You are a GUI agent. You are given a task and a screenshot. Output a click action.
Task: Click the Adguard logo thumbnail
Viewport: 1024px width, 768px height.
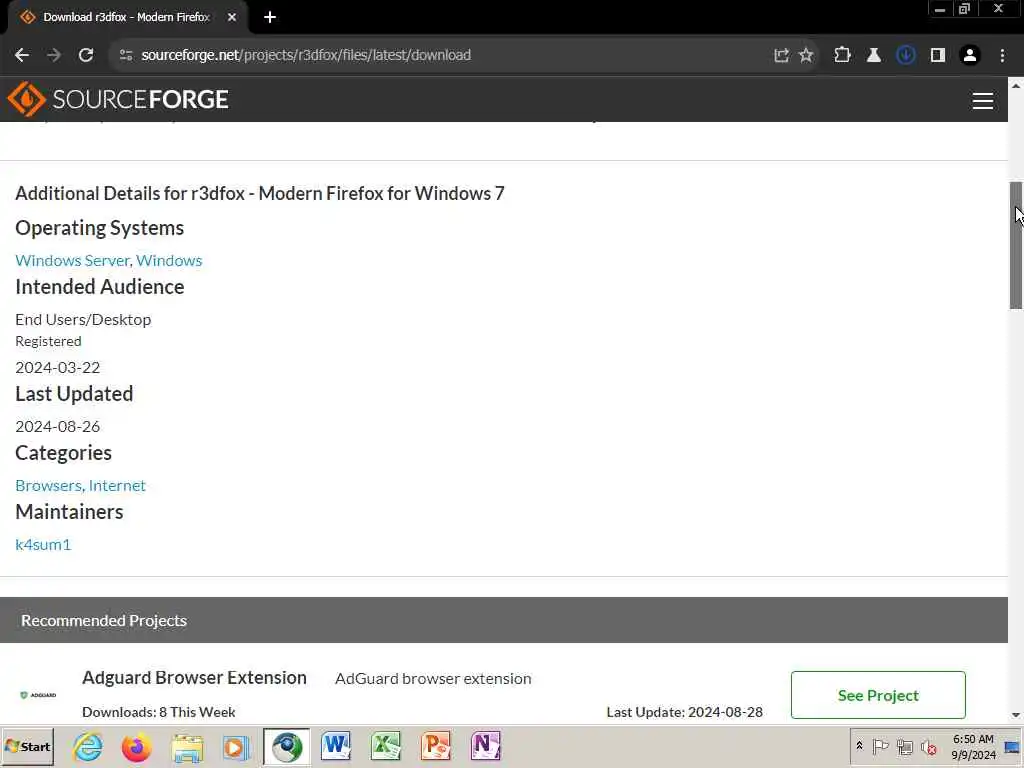[x=39, y=695]
